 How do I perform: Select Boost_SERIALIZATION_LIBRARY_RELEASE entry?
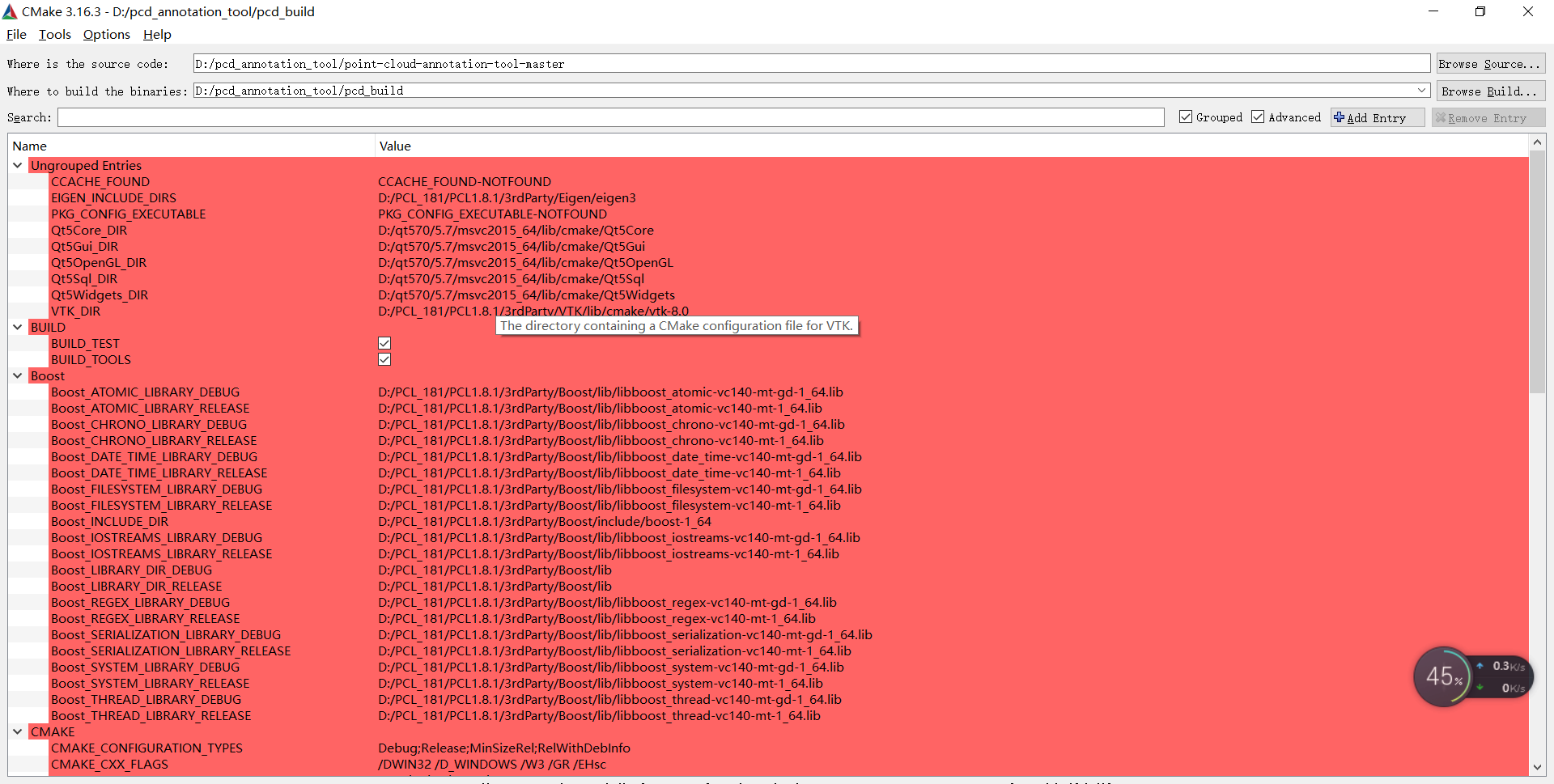(x=171, y=651)
